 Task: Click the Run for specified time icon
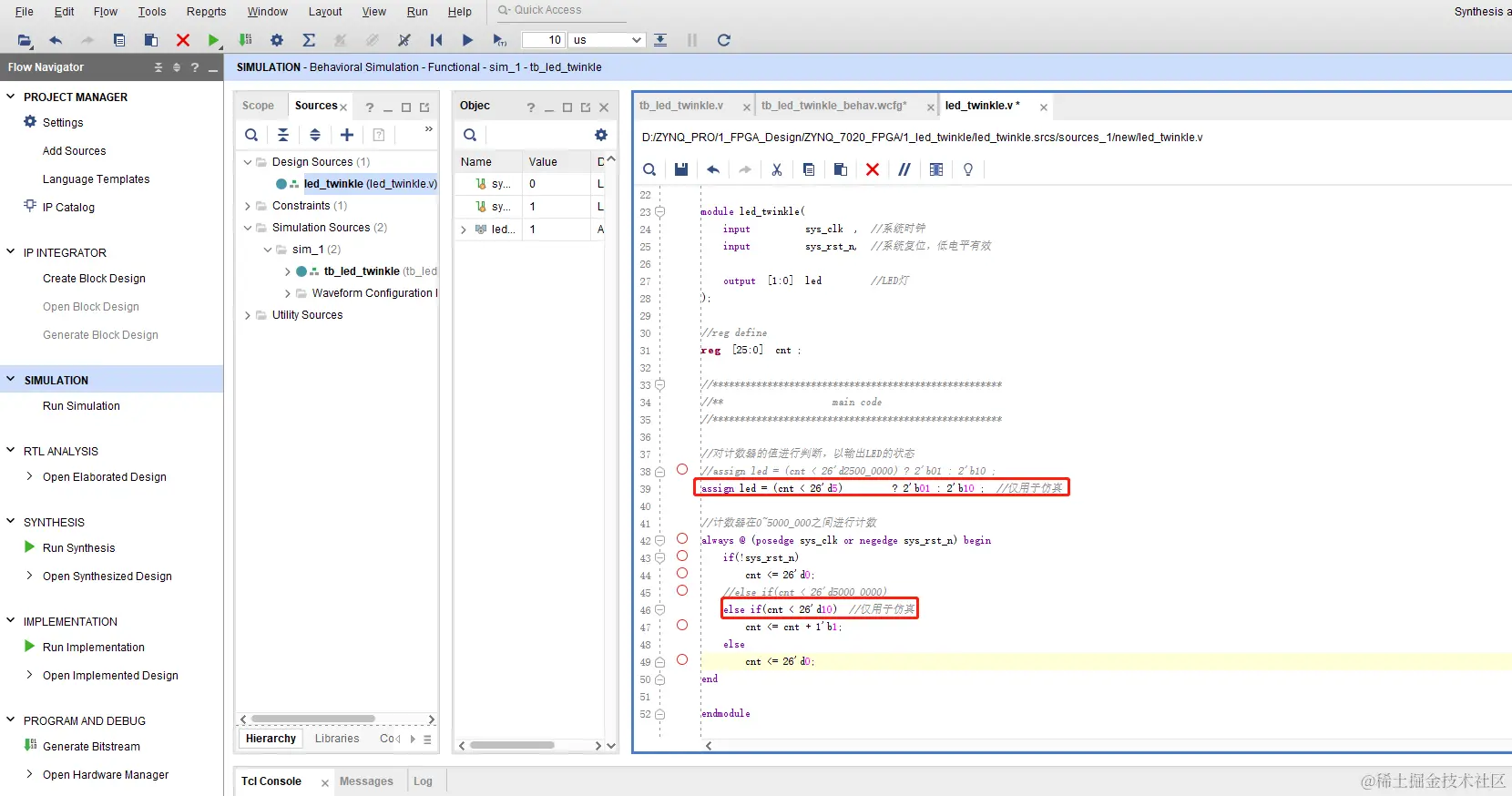[499, 40]
